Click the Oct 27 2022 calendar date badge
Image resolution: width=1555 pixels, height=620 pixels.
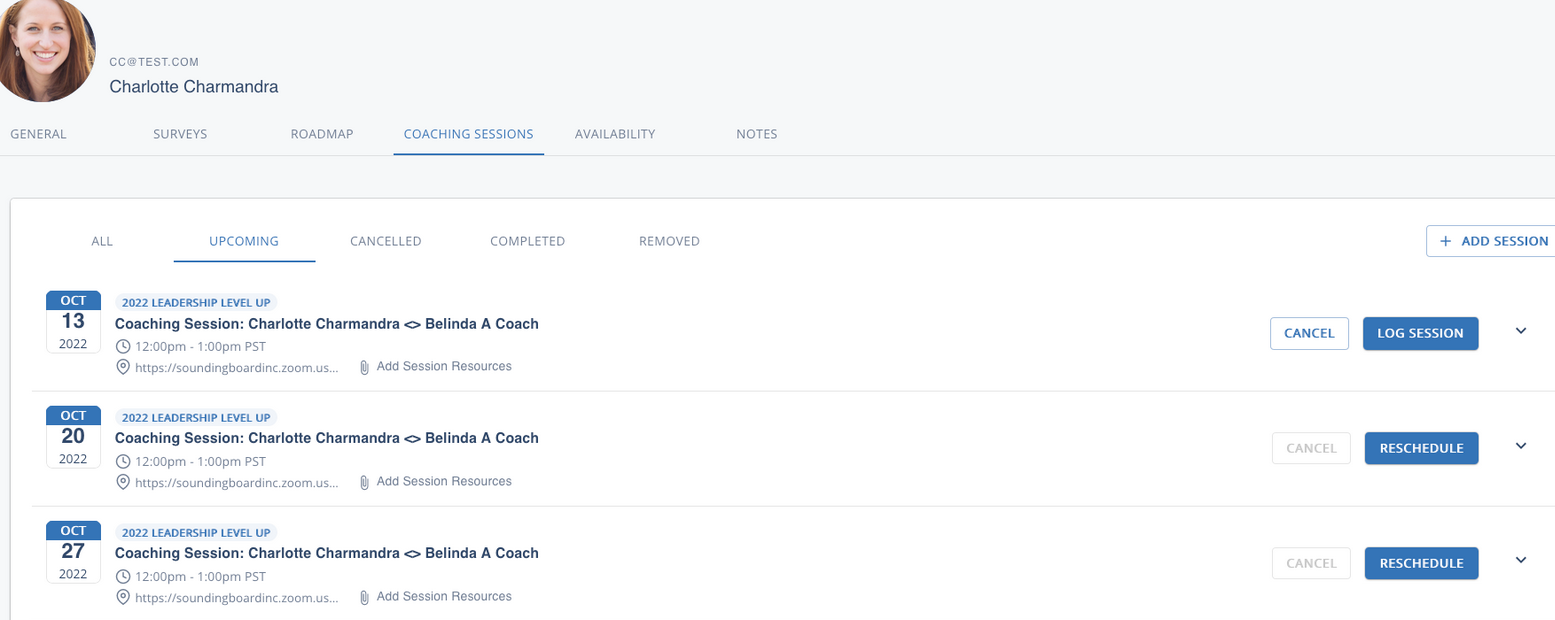point(73,552)
